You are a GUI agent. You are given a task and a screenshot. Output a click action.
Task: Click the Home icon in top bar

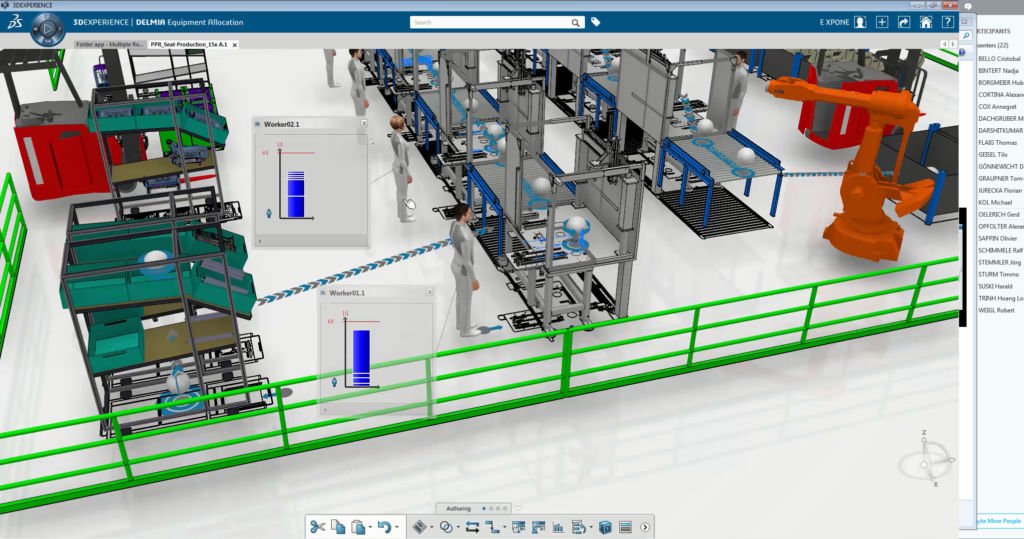(926, 22)
